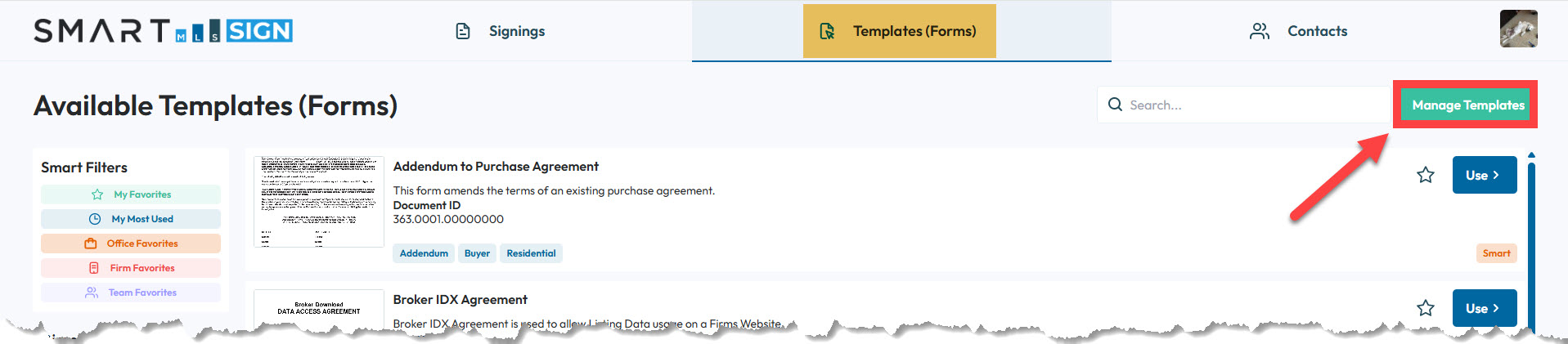Image resolution: width=1568 pixels, height=344 pixels.
Task: Click the Residential tag
Action: click(531, 253)
